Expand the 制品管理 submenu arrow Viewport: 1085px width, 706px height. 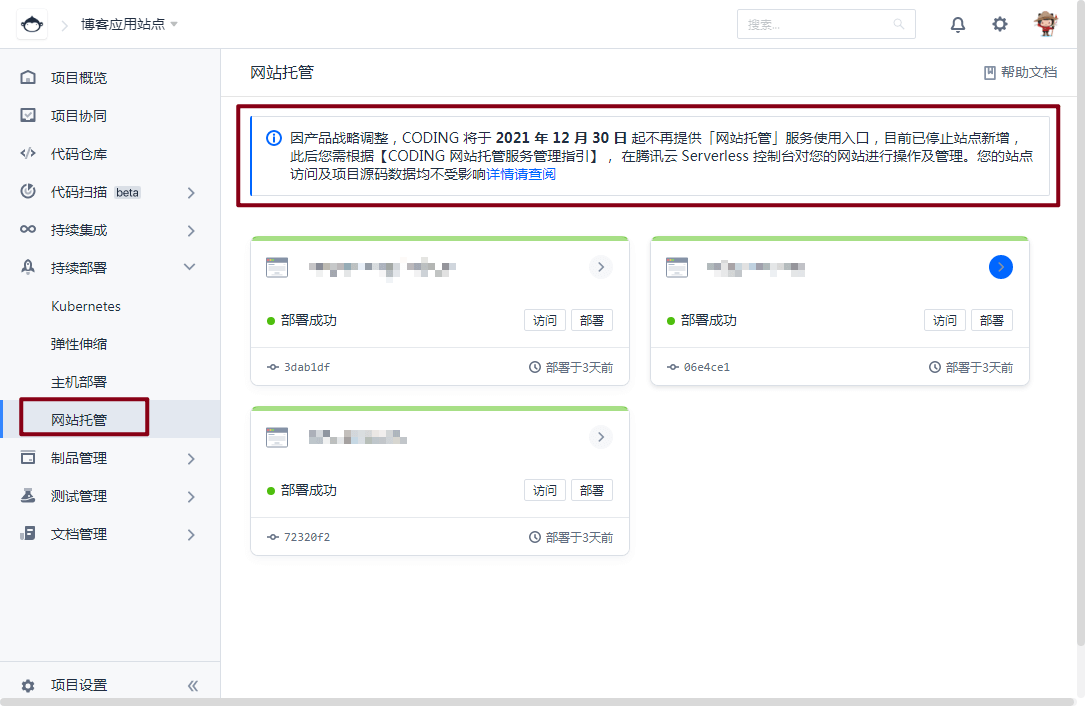(191, 459)
